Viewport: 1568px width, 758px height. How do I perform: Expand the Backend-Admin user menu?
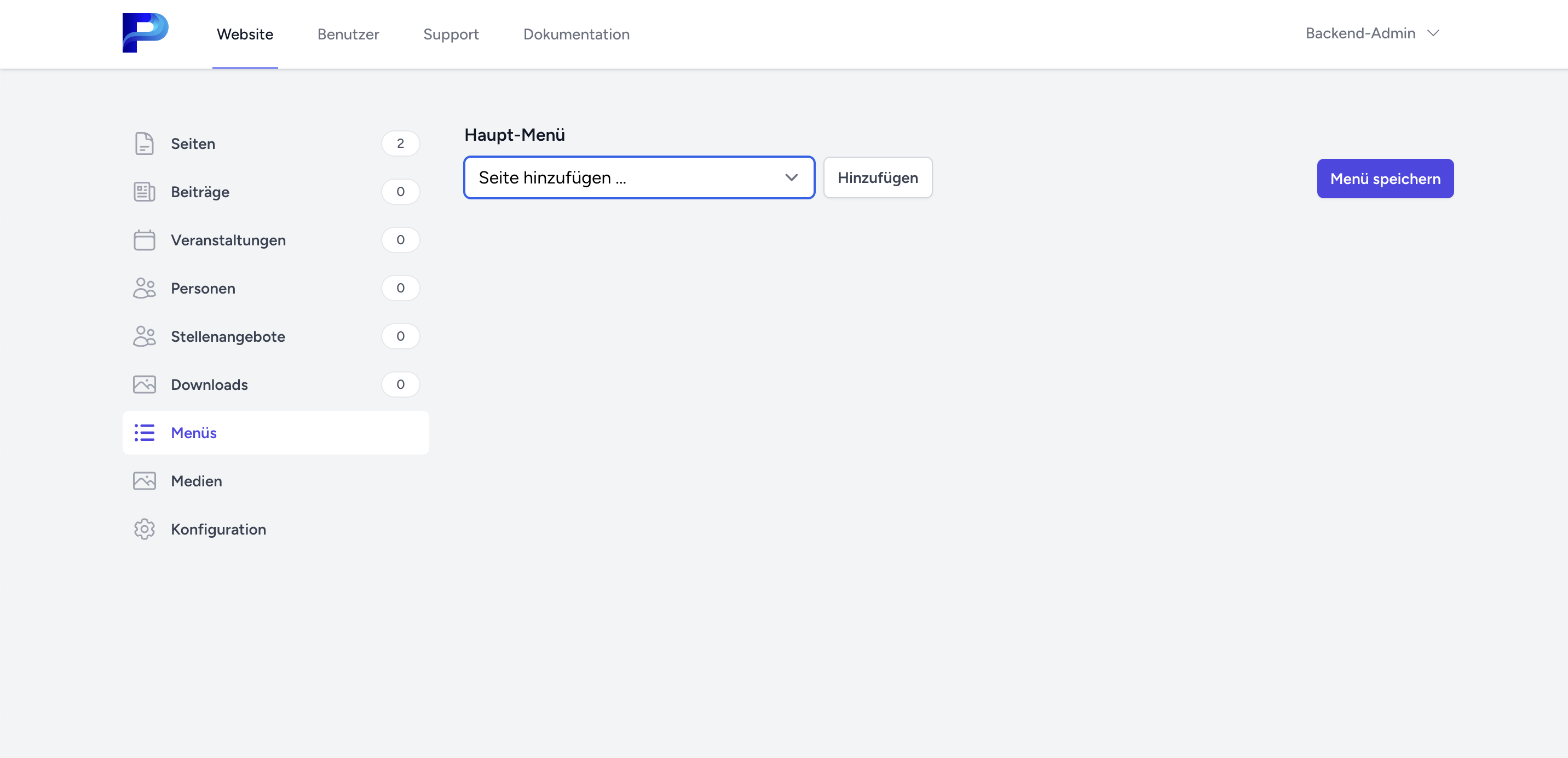click(1360, 33)
